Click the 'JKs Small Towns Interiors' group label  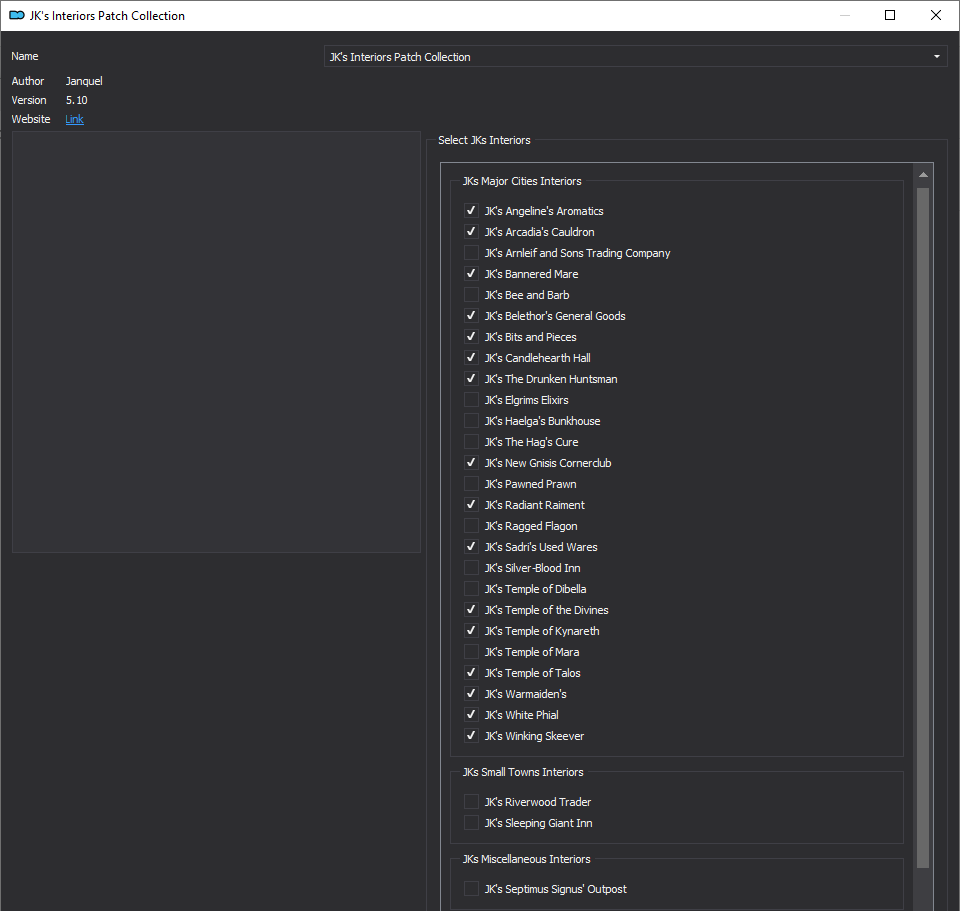(x=523, y=772)
